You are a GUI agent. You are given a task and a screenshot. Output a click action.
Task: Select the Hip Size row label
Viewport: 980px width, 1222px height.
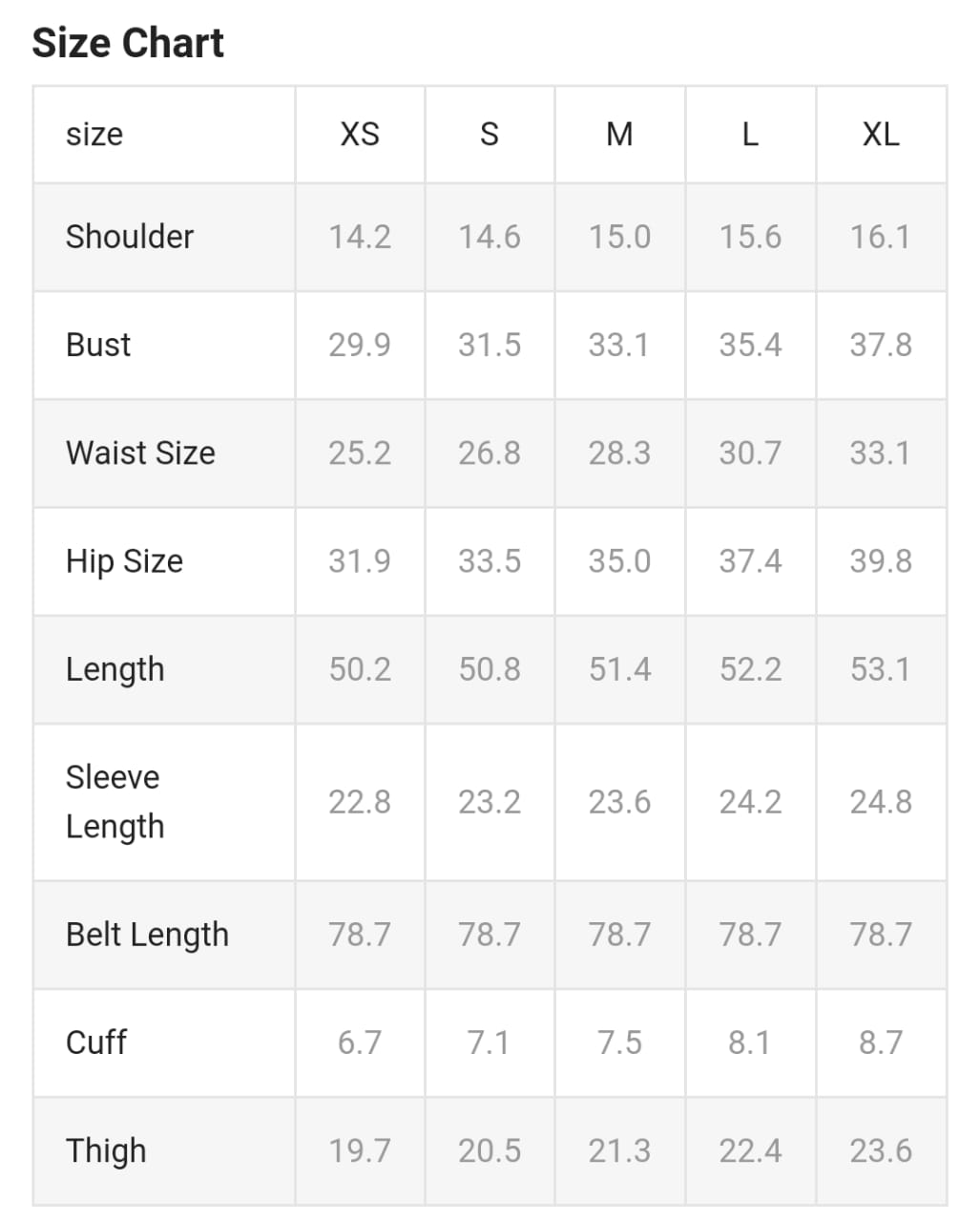pos(124,561)
